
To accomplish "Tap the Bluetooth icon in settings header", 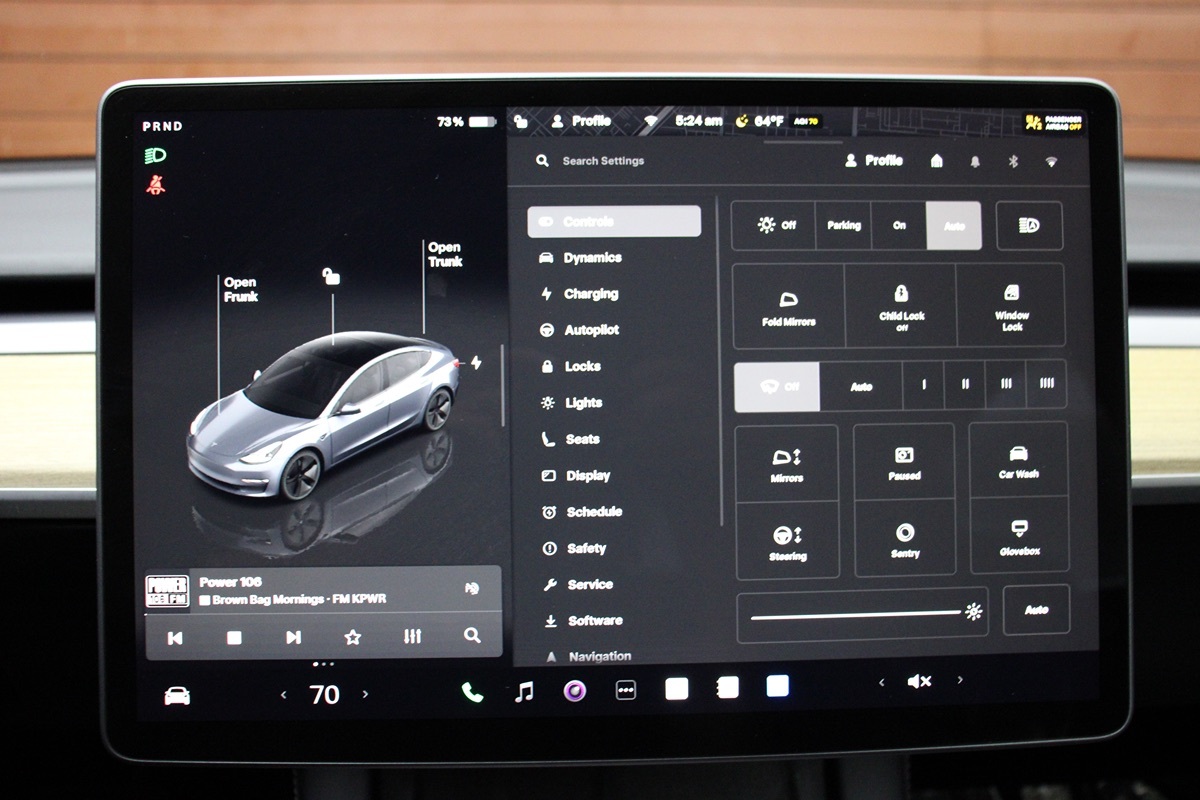I will click(x=1012, y=161).
